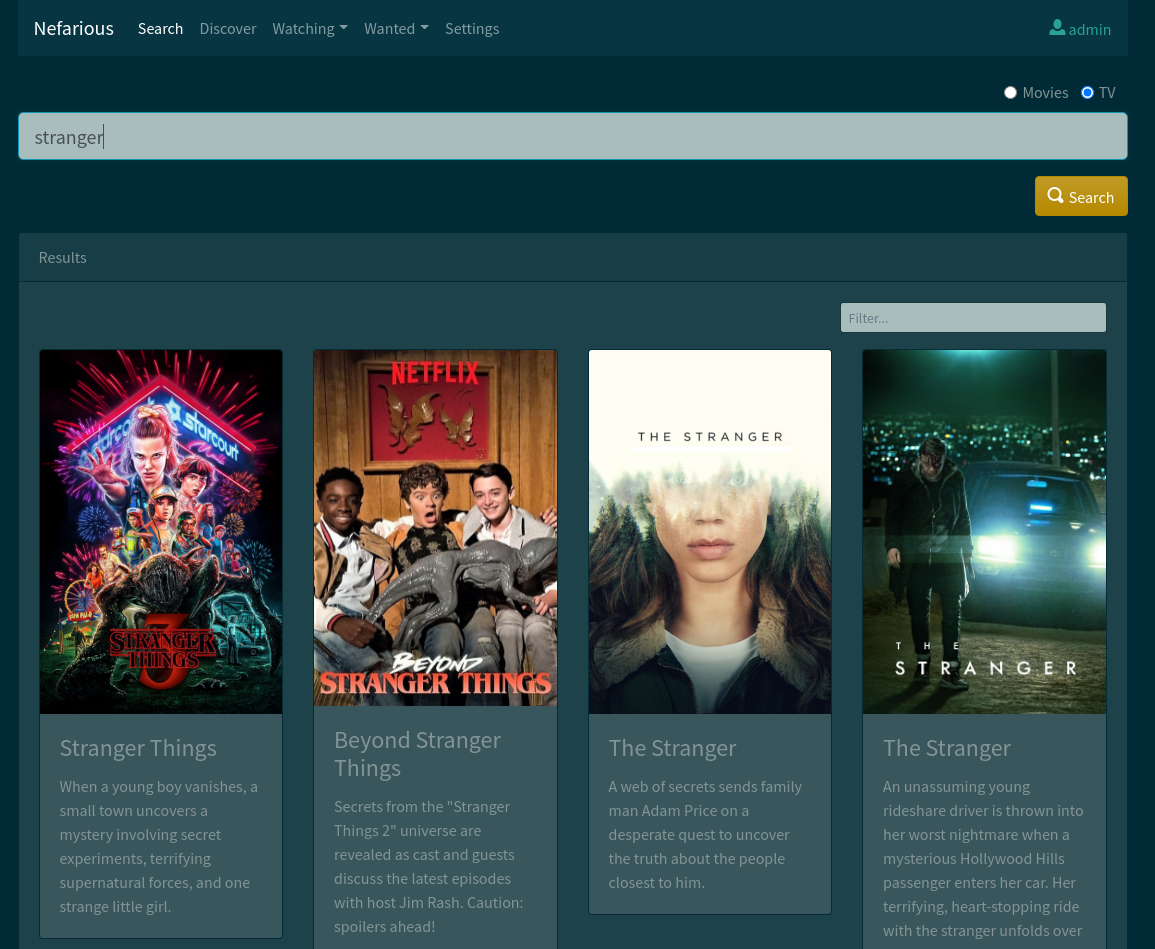Click the 'Secrets from the Stranger Things 2' description

tap(429, 866)
